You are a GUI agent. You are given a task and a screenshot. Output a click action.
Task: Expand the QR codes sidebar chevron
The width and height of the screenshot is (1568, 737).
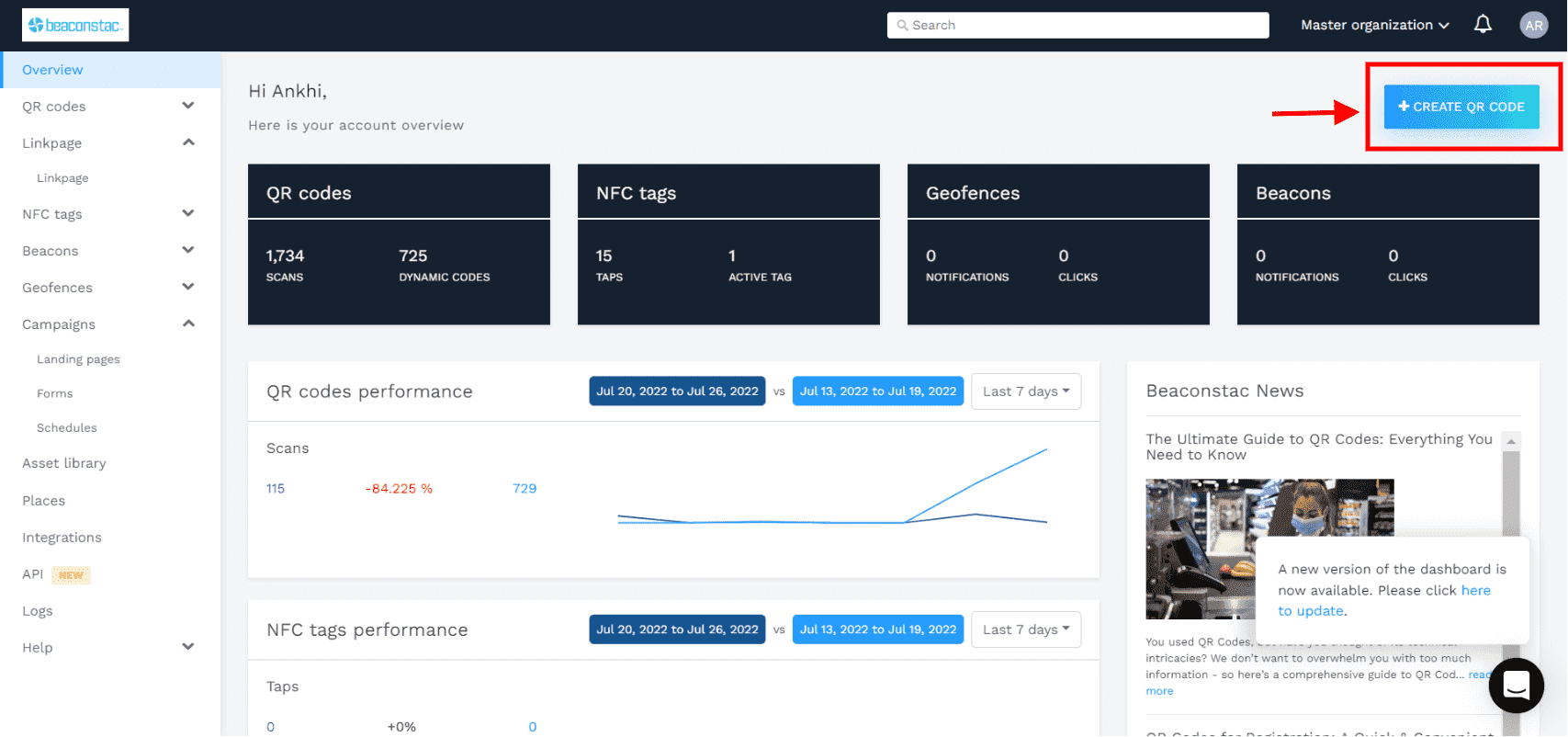[x=188, y=106]
